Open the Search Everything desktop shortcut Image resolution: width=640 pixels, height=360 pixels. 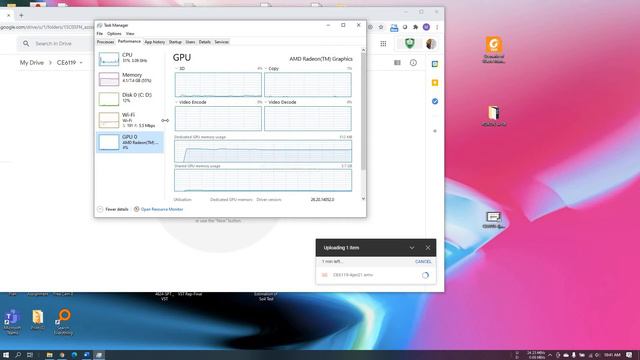click(63, 322)
